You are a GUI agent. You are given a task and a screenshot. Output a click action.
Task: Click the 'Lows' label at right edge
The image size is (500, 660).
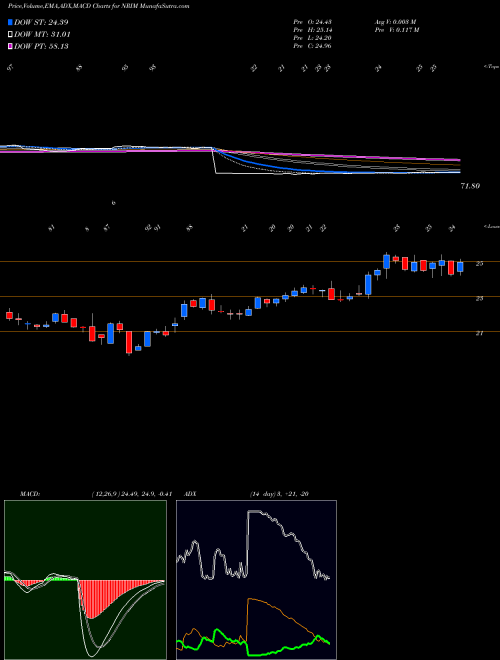click(x=492, y=226)
